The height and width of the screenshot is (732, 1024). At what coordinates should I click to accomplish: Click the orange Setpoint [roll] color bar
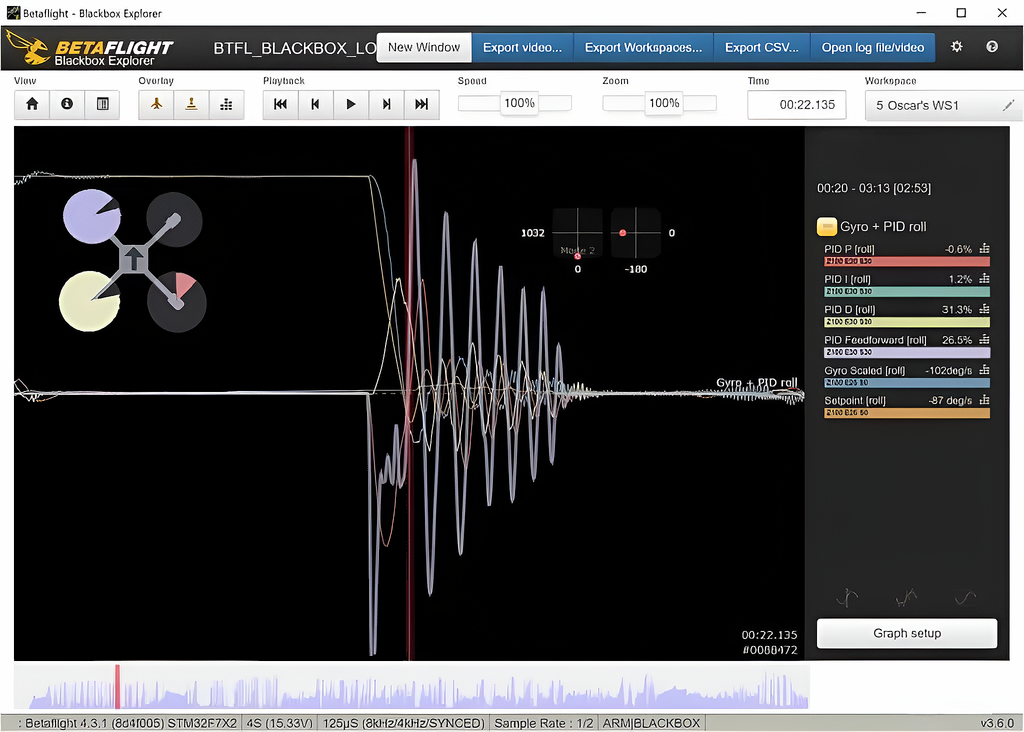[x=907, y=413]
